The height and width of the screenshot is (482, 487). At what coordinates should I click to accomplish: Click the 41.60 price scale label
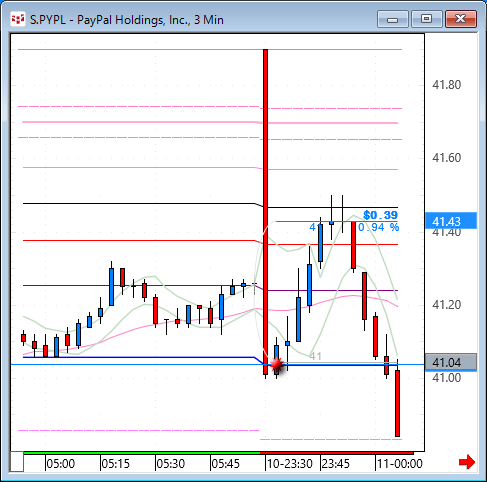[446, 158]
